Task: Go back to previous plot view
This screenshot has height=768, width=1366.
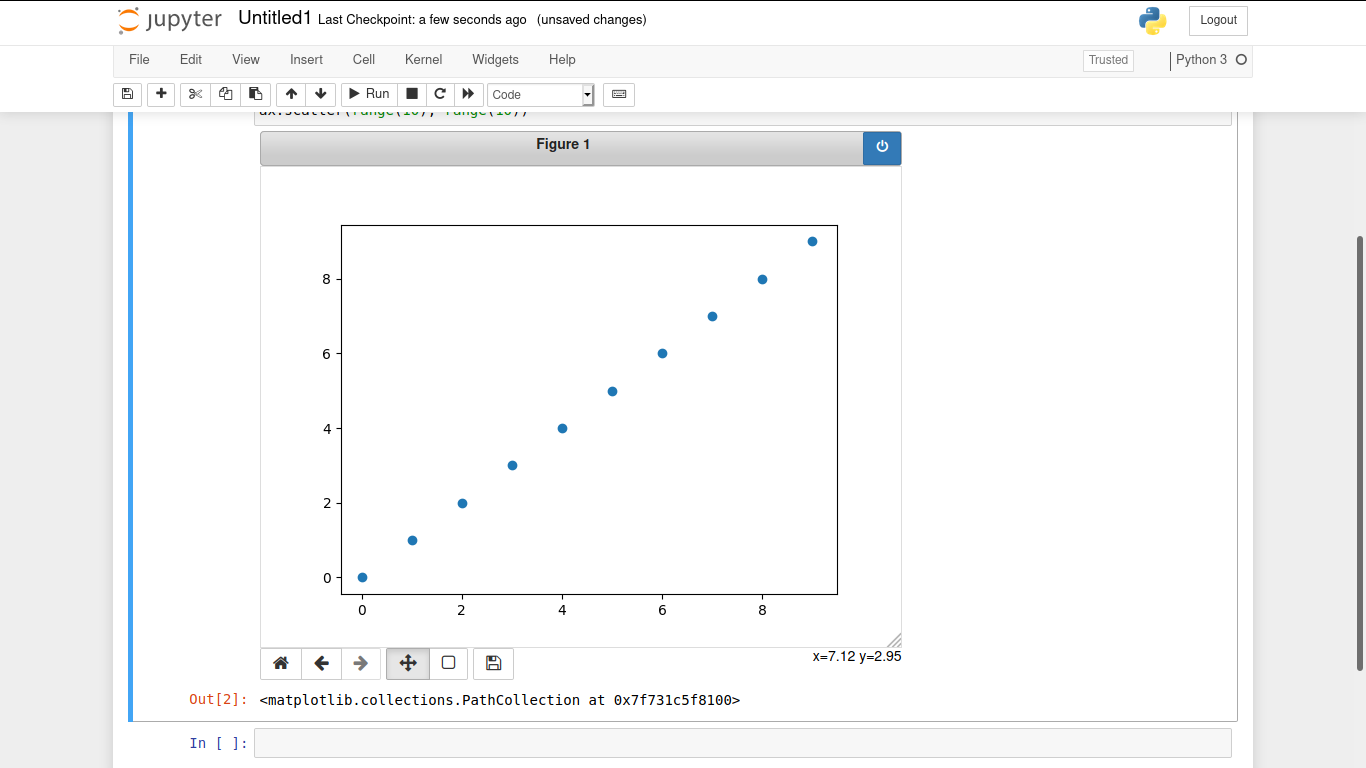Action: [x=321, y=663]
